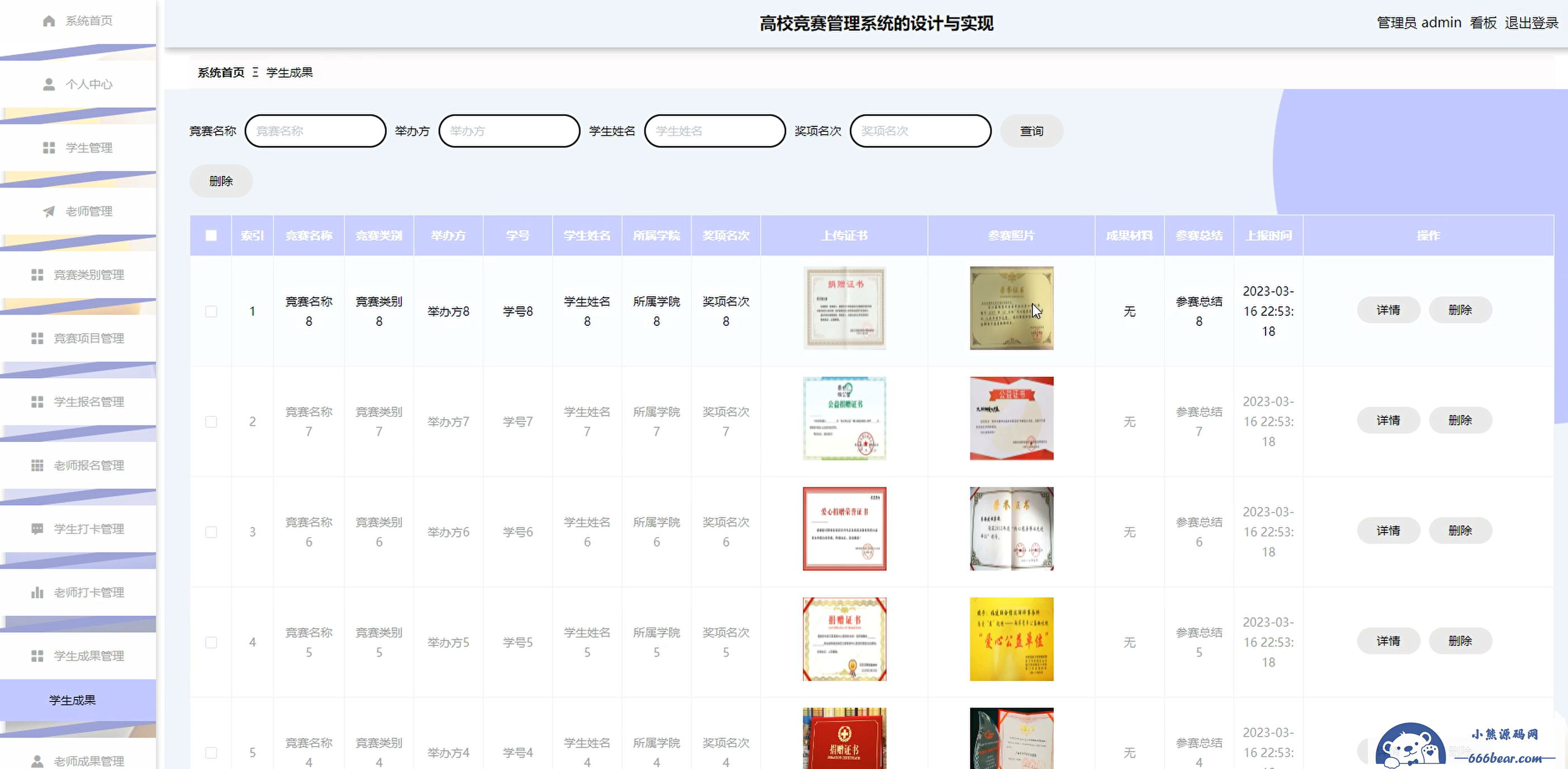Open row 2 competition photo thumbnail
Image resolution: width=1568 pixels, height=769 pixels.
point(1012,419)
